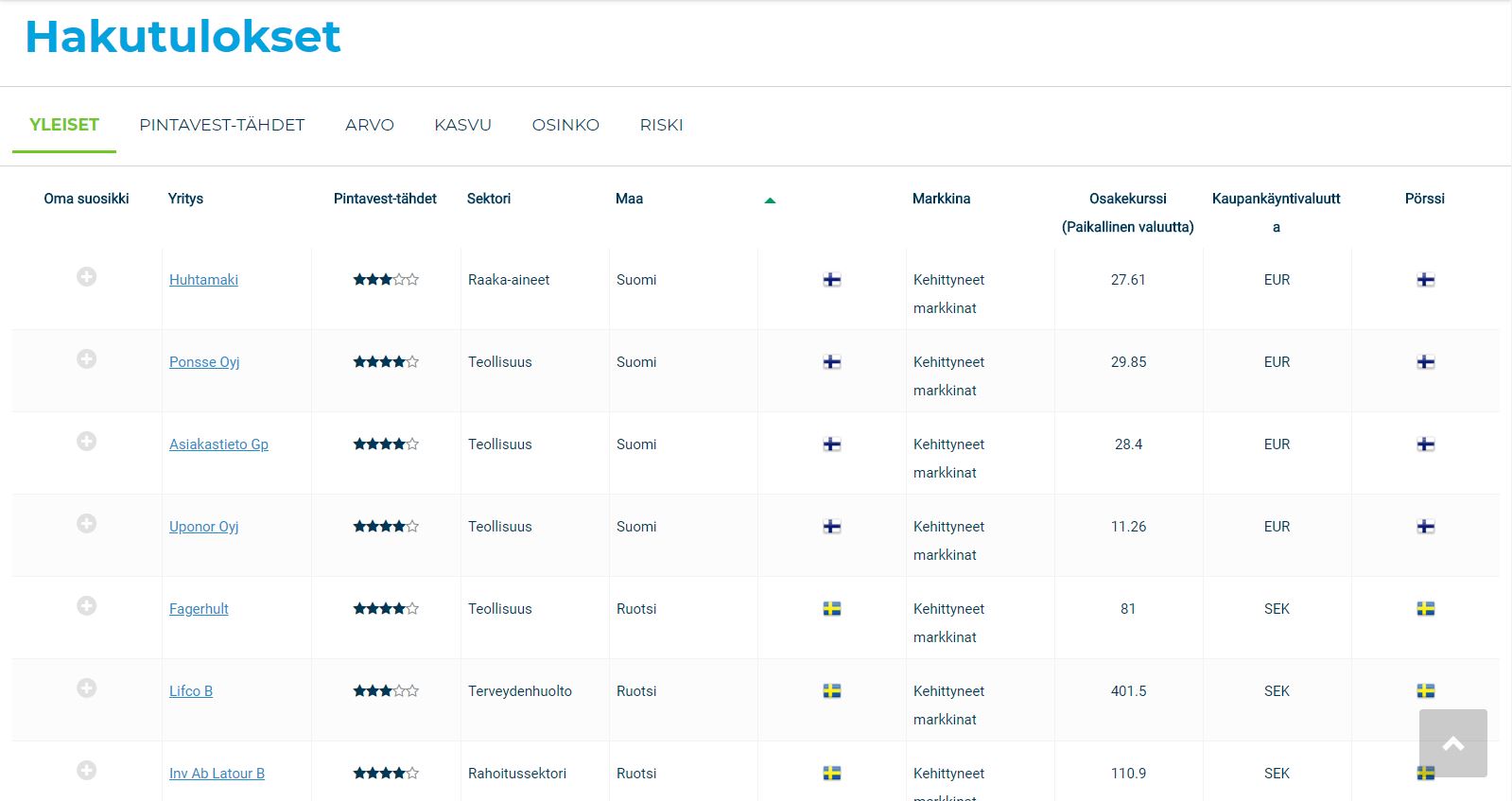Open the Ponsse Oyj company link
Viewport: 1512px width, 801px height.
coord(204,362)
